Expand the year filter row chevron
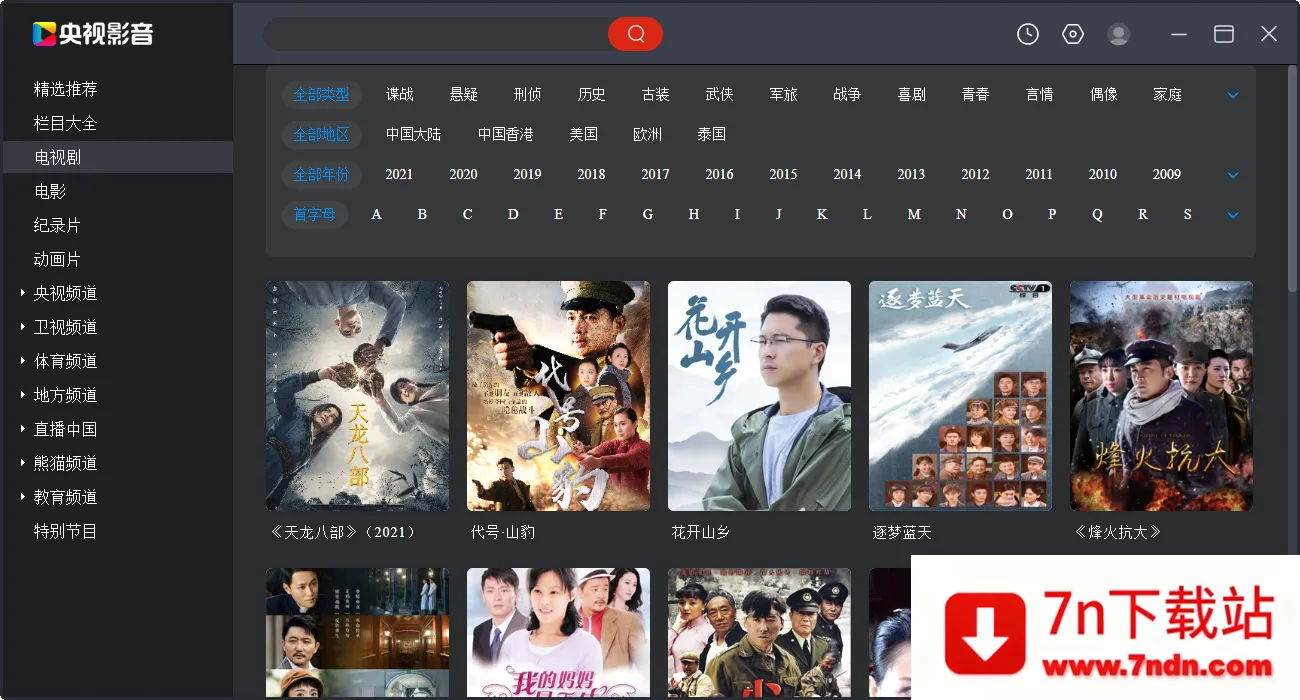1300x700 pixels. (1233, 175)
